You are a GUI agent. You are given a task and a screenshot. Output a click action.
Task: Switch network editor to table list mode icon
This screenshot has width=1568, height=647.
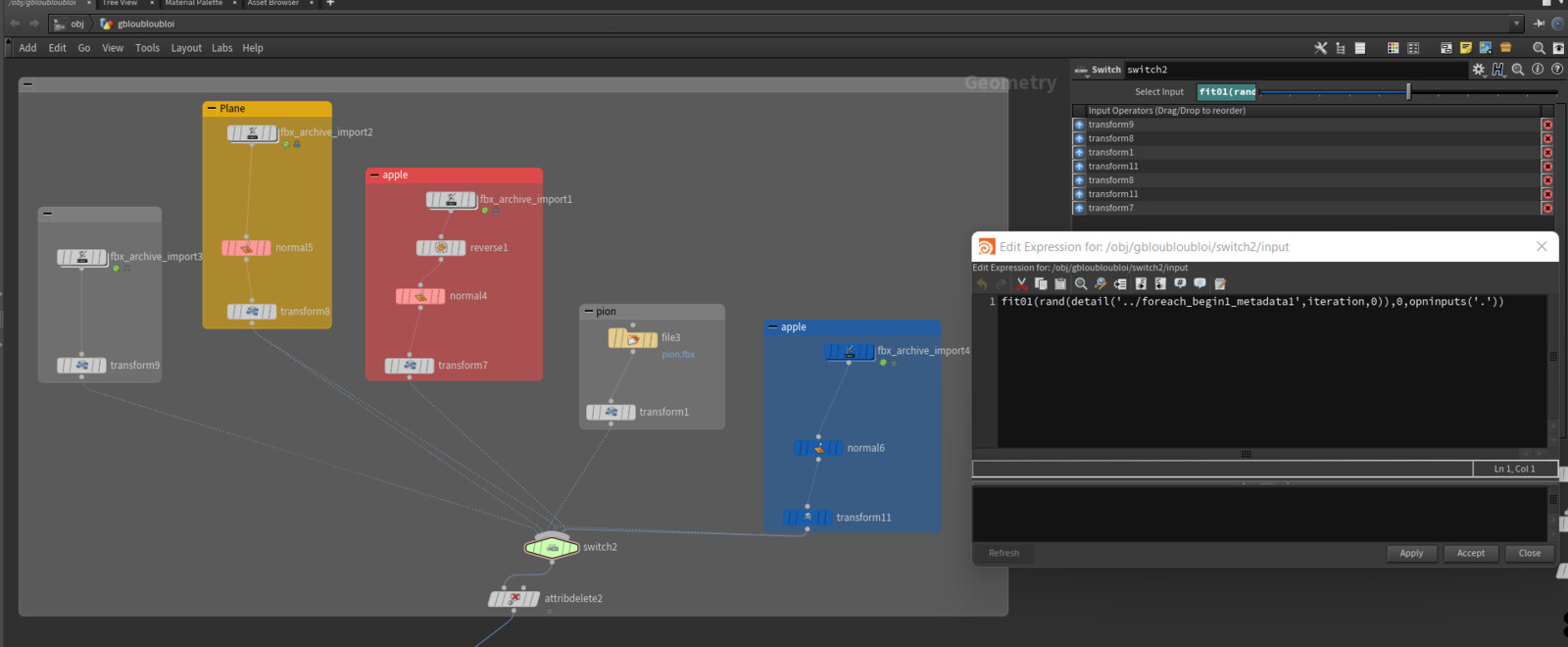point(1360,48)
